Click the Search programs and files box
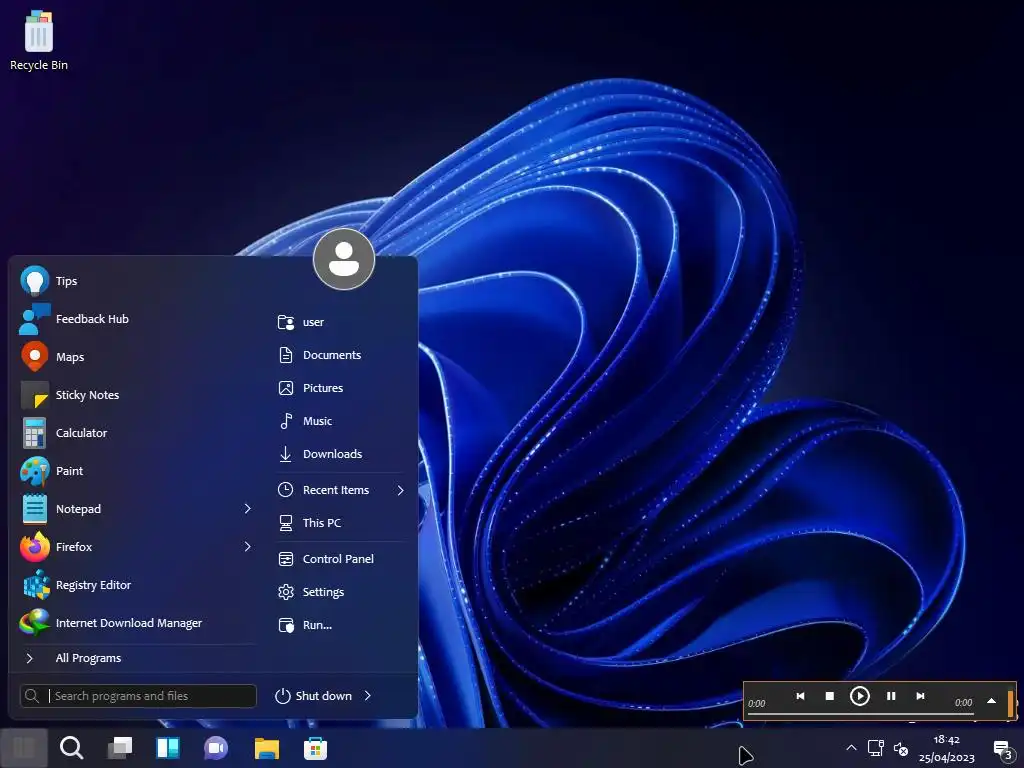This screenshot has height=768, width=1024. [138, 696]
